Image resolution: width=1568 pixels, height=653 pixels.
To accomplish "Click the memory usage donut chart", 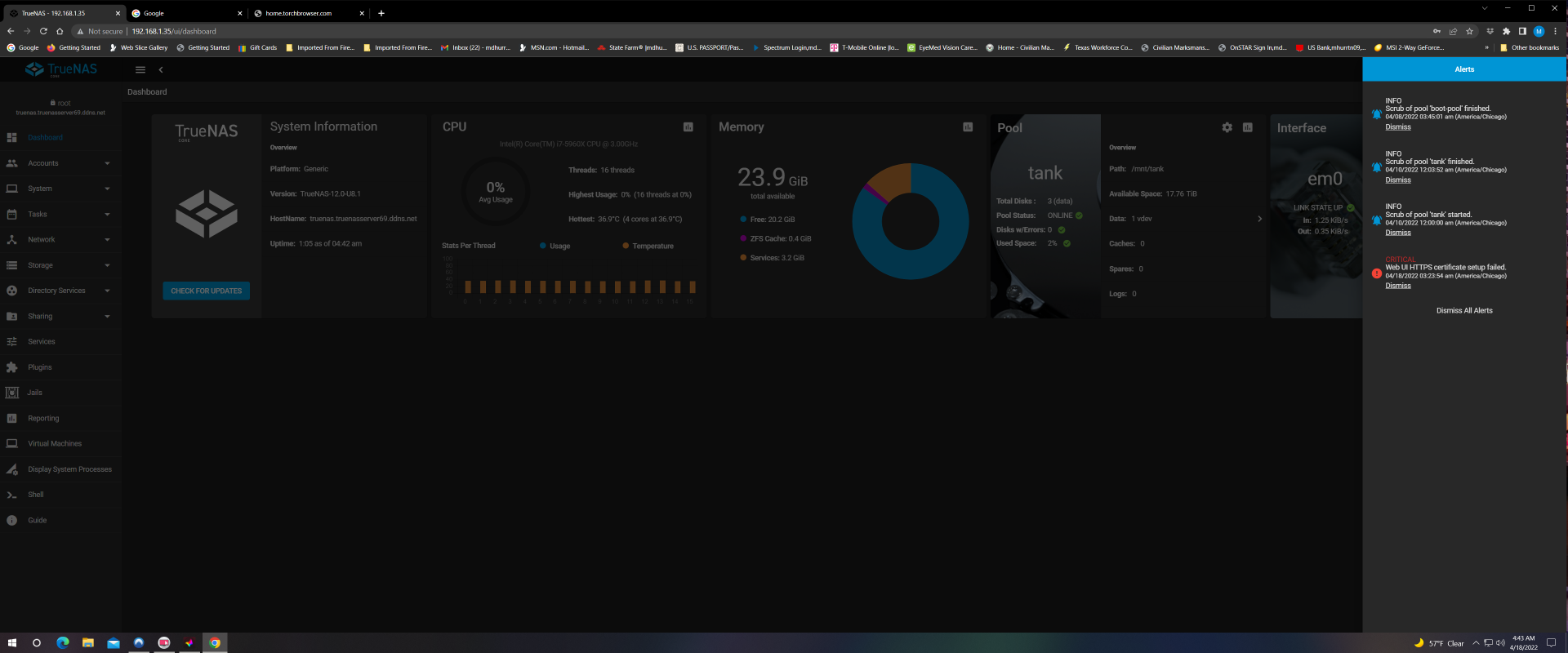I will 910,221.
